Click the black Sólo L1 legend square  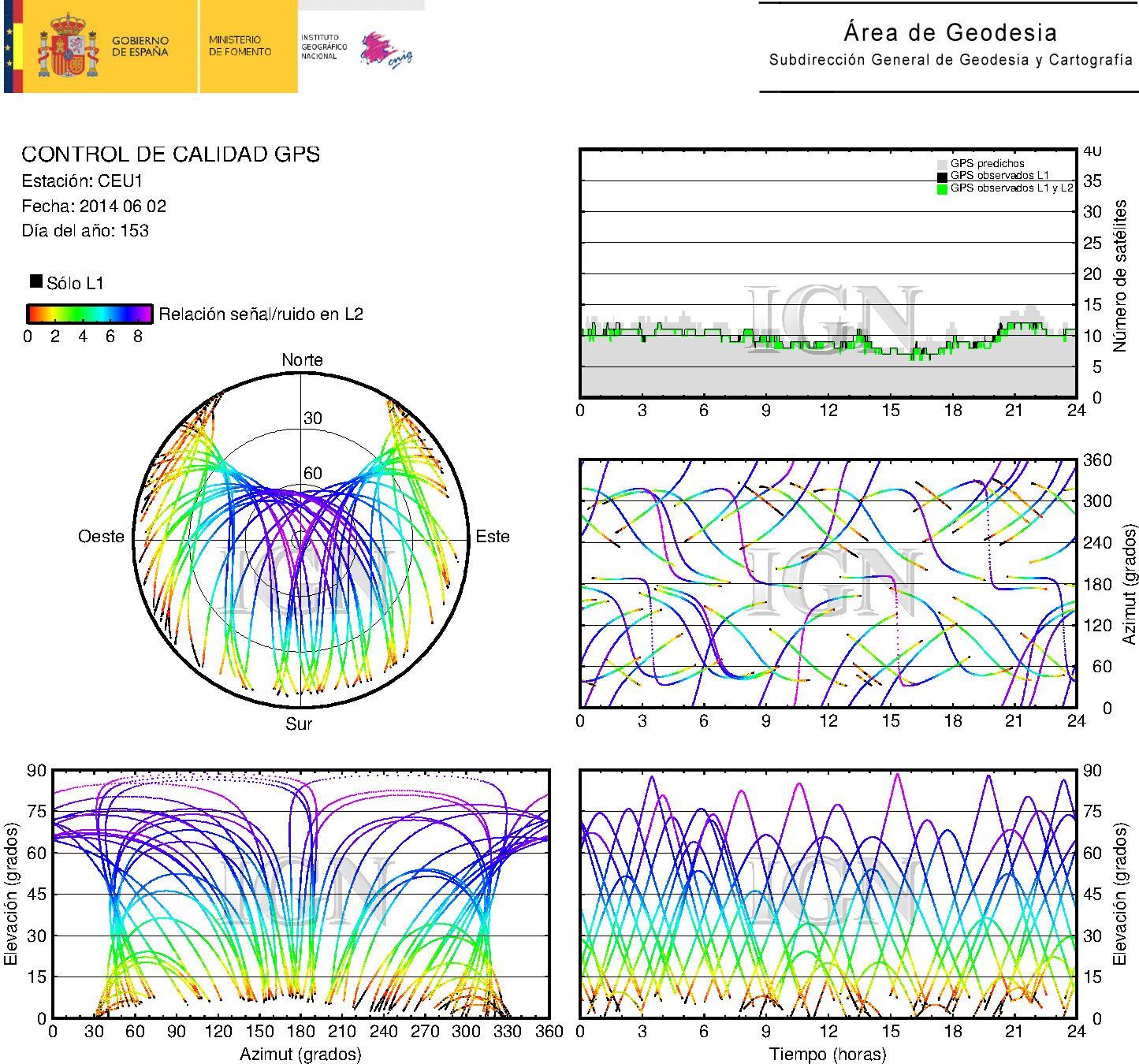(x=36, y=281)
